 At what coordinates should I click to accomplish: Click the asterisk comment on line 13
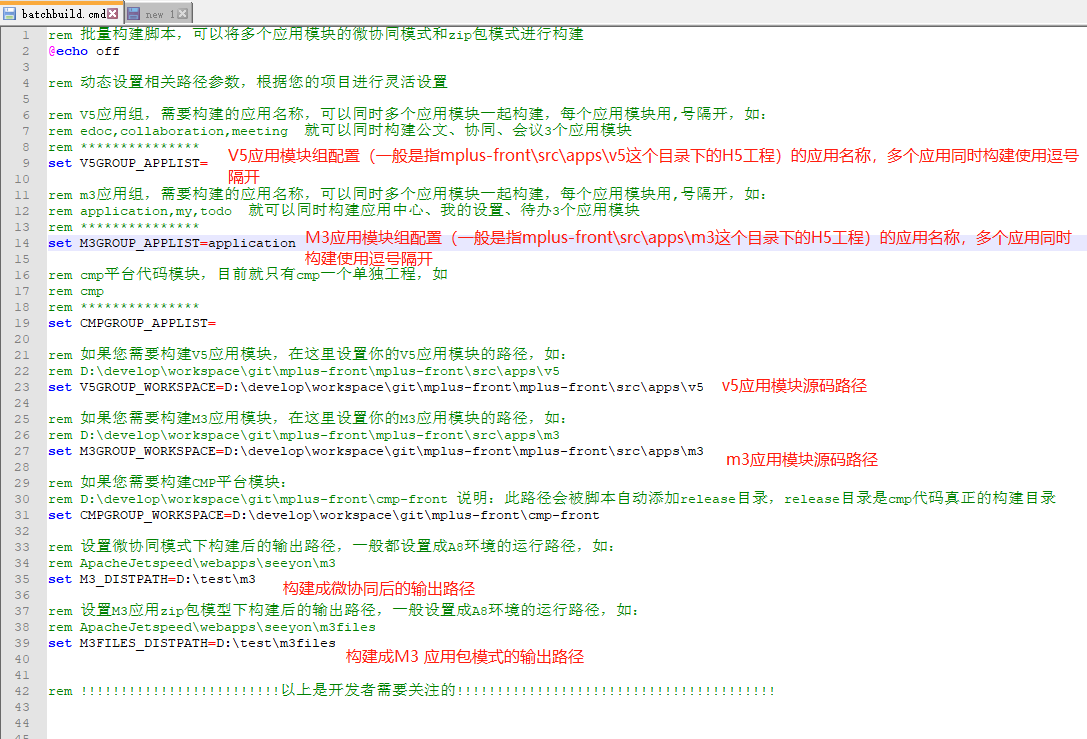pyautogui.click(x=123, y=227)
